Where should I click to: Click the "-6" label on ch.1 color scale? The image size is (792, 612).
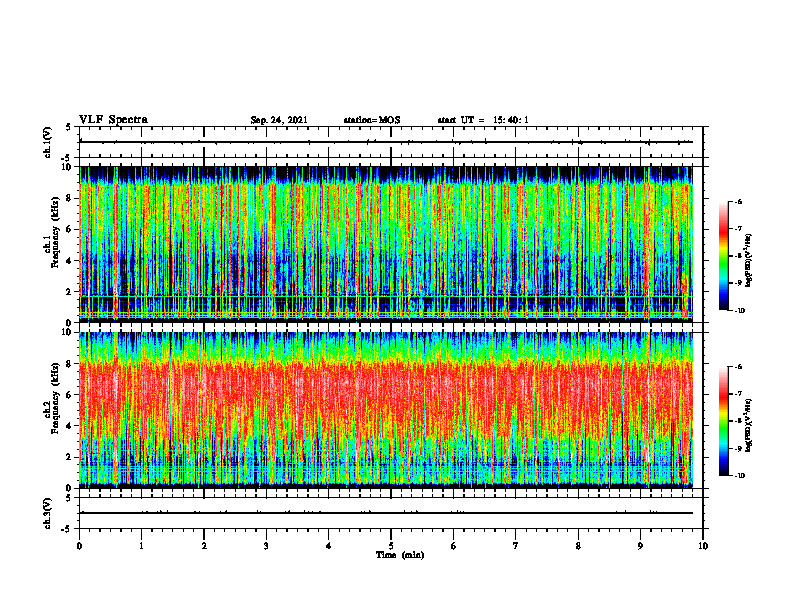coord(738,201)
